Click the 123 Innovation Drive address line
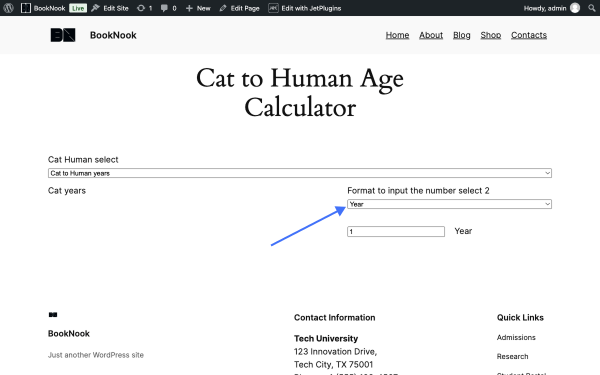600x375 pixels. pyautogui.click(x=335, y=351)
